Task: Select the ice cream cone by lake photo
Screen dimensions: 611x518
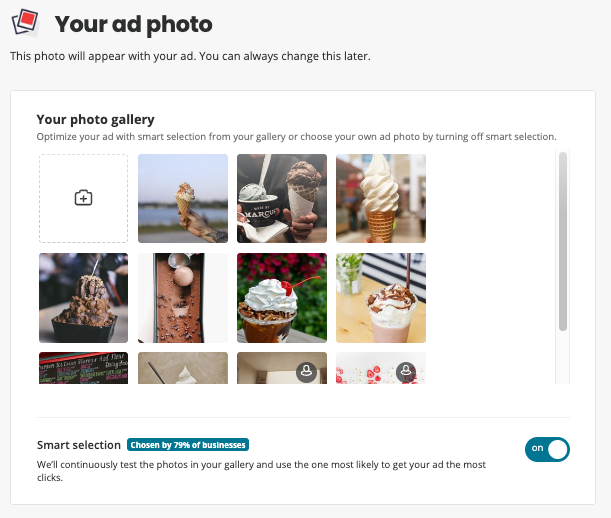Action: point(183,198)
